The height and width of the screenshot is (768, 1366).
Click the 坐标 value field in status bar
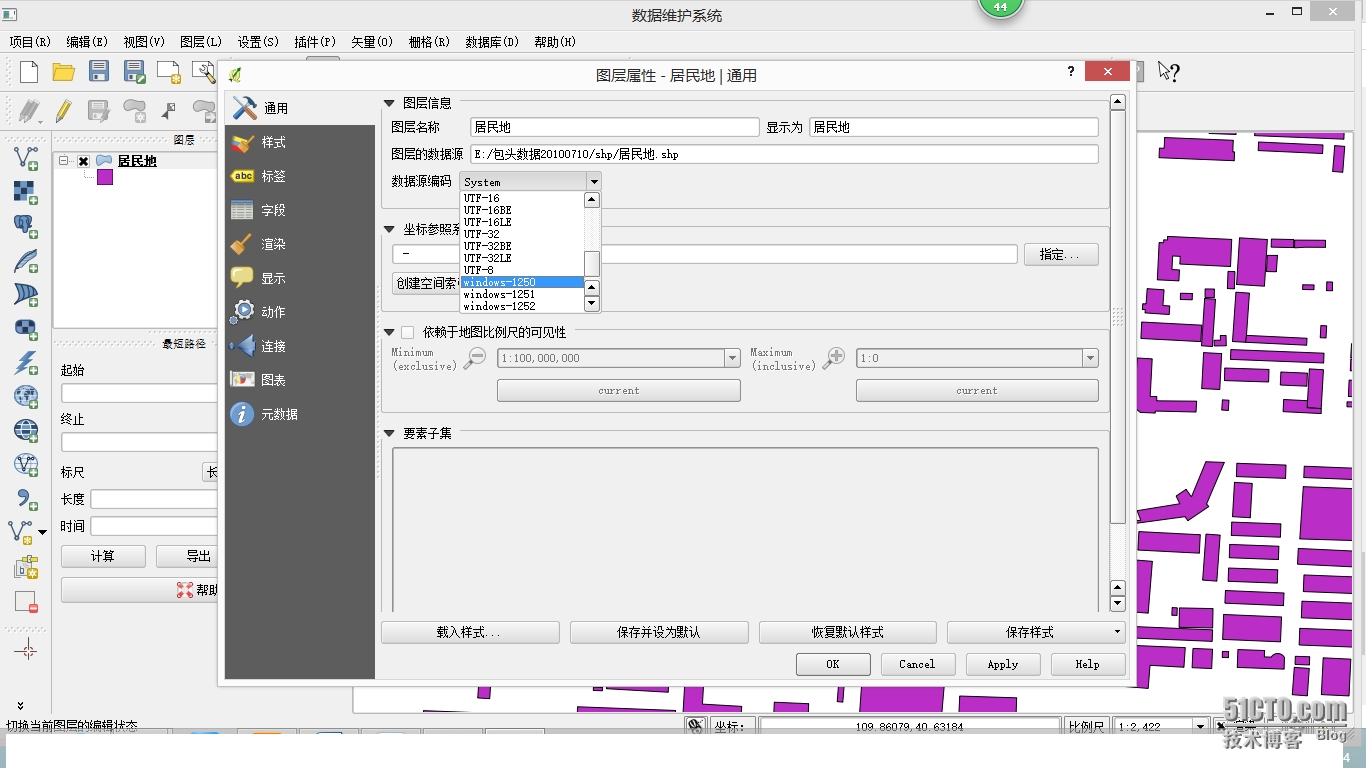coord(909,726)
